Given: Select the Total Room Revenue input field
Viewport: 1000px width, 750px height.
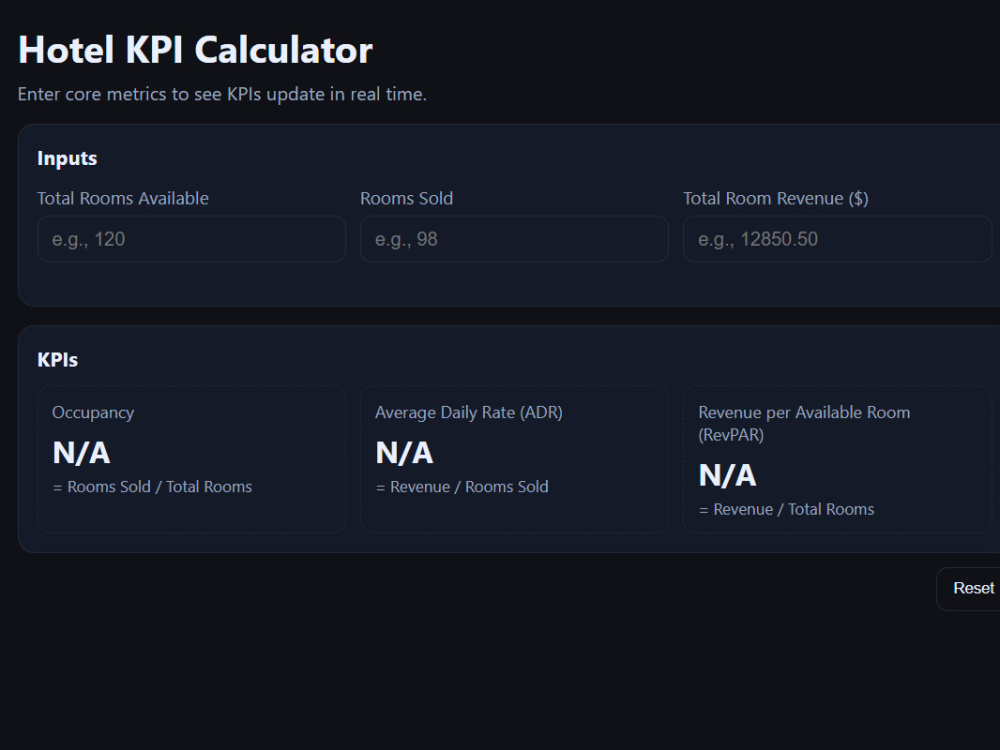Looking at the screenshot, I should tap(837, 239).
